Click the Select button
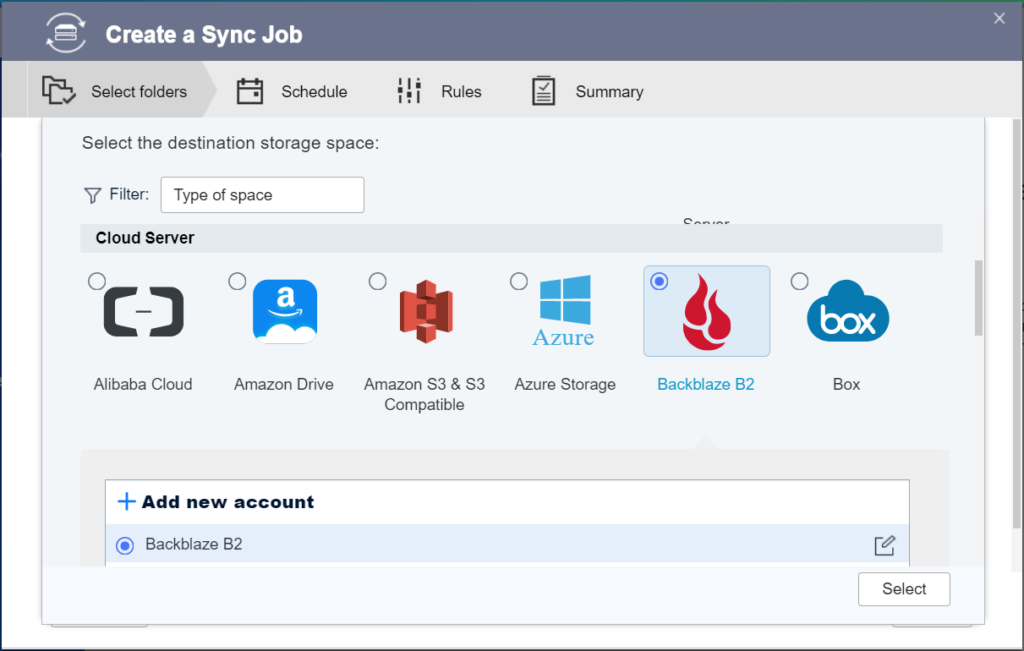Viewport: 1024px width, 651px height. click(904, 589)
